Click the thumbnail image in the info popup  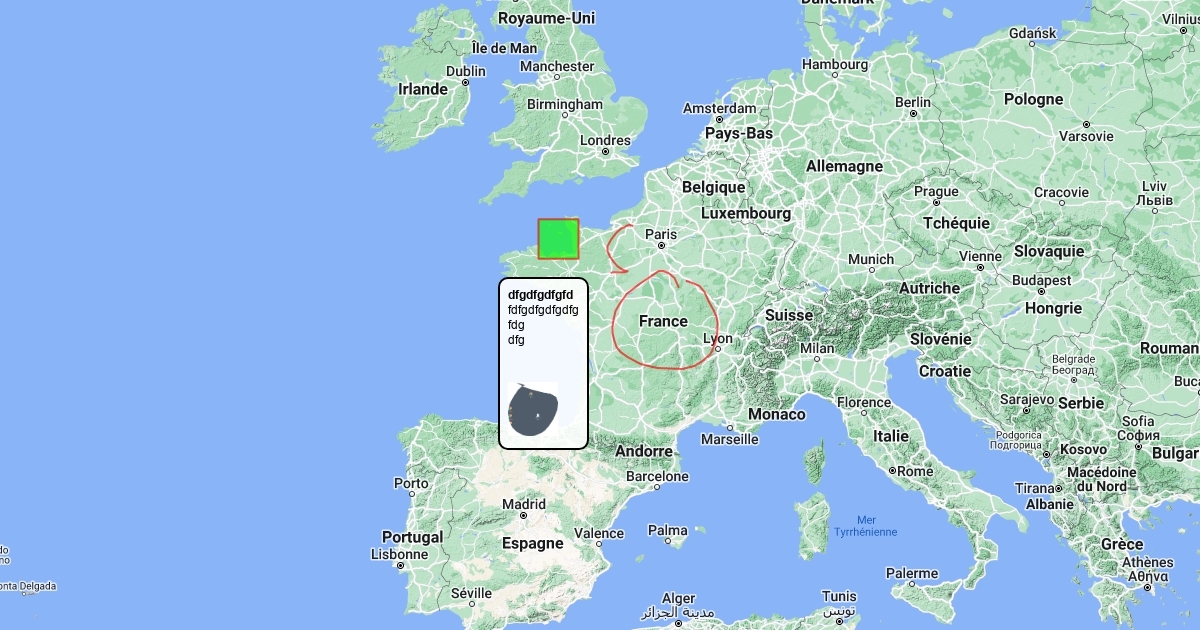point(533,409)
